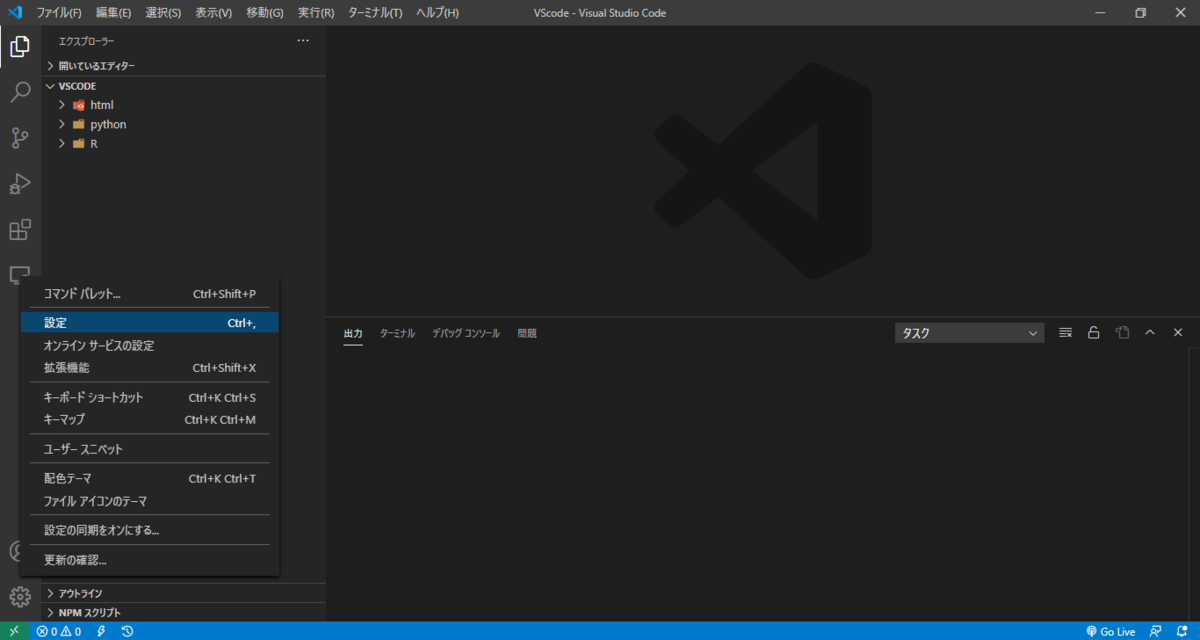Image resolution: width=1200 pixels, height=640 pixels.
Task: Open the タスク output channel dropdown
Action: tap(969, 333)
